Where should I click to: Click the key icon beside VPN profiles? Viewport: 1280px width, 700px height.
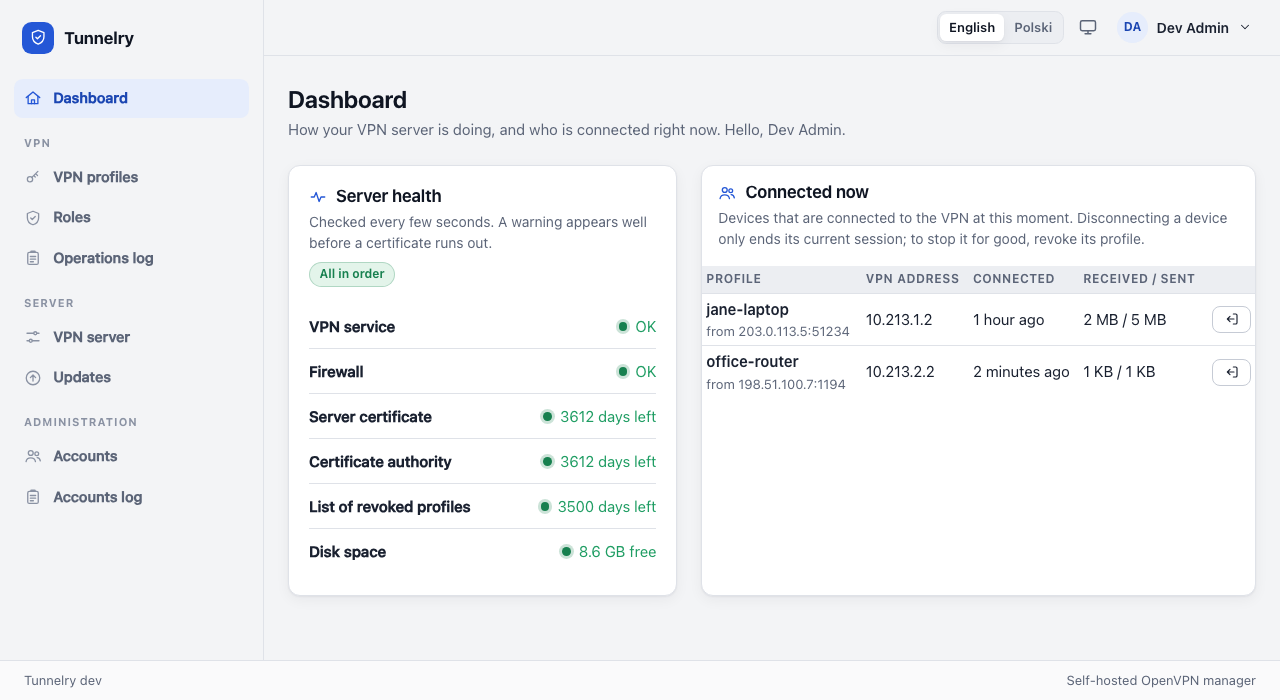point(33,177)
